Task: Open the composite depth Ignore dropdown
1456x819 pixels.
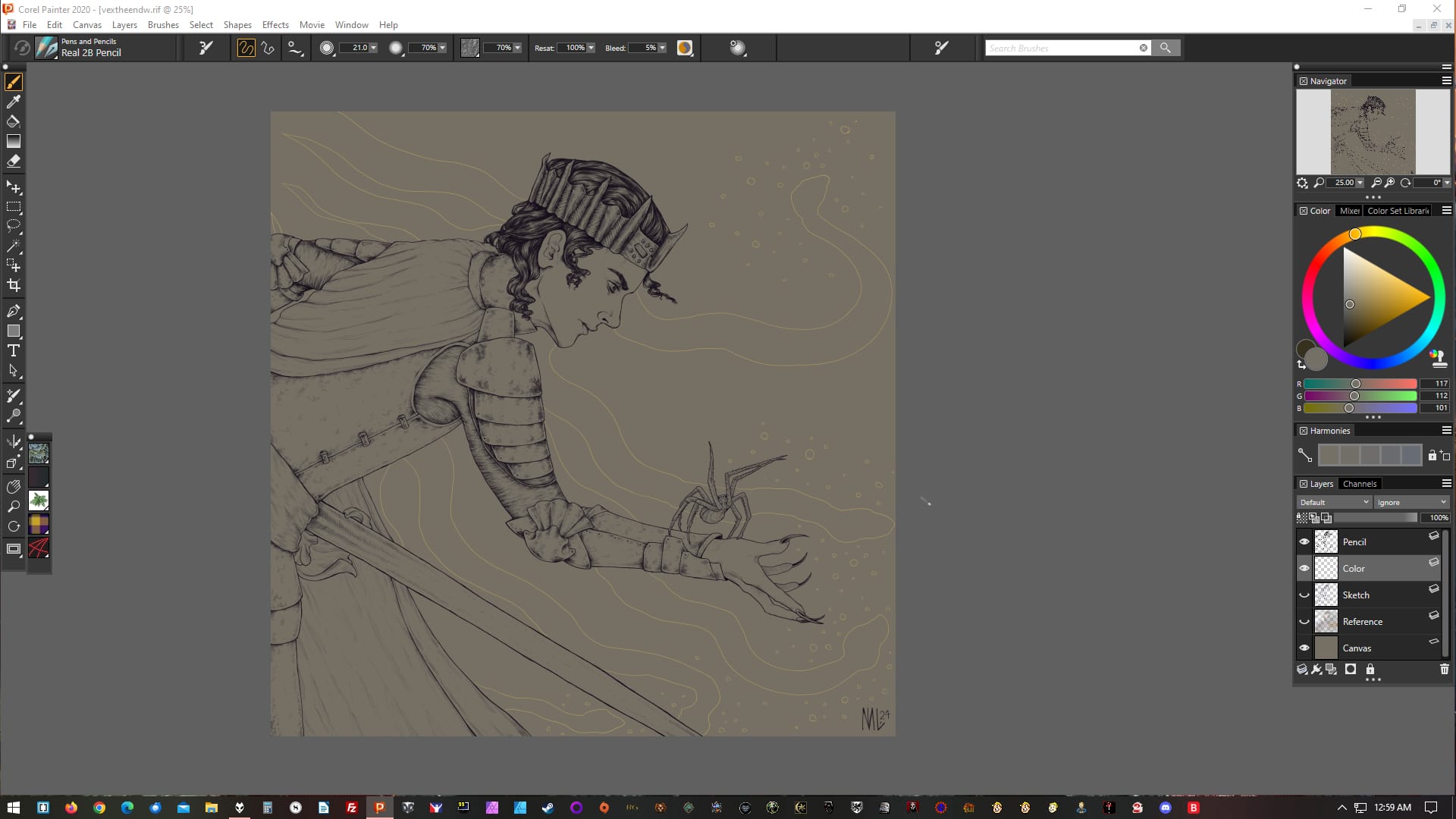Action: (1411, 502)
